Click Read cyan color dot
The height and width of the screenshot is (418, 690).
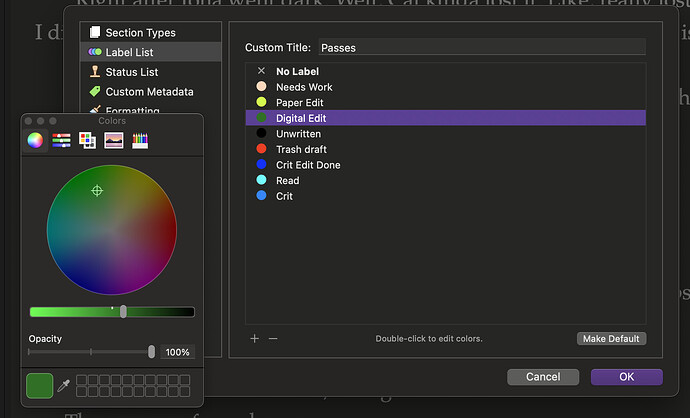click(261, 180)
